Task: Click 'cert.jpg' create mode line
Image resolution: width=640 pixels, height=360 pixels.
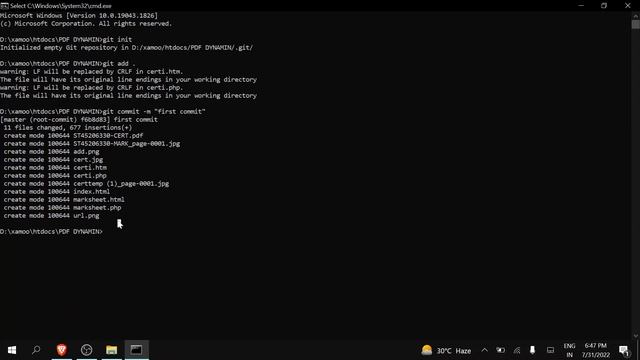Action: (53, 160)
